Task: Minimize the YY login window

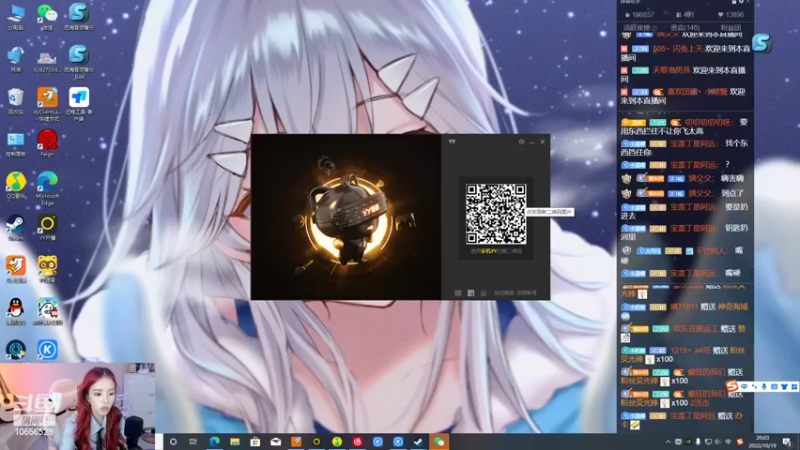Action: coord(532,141)
